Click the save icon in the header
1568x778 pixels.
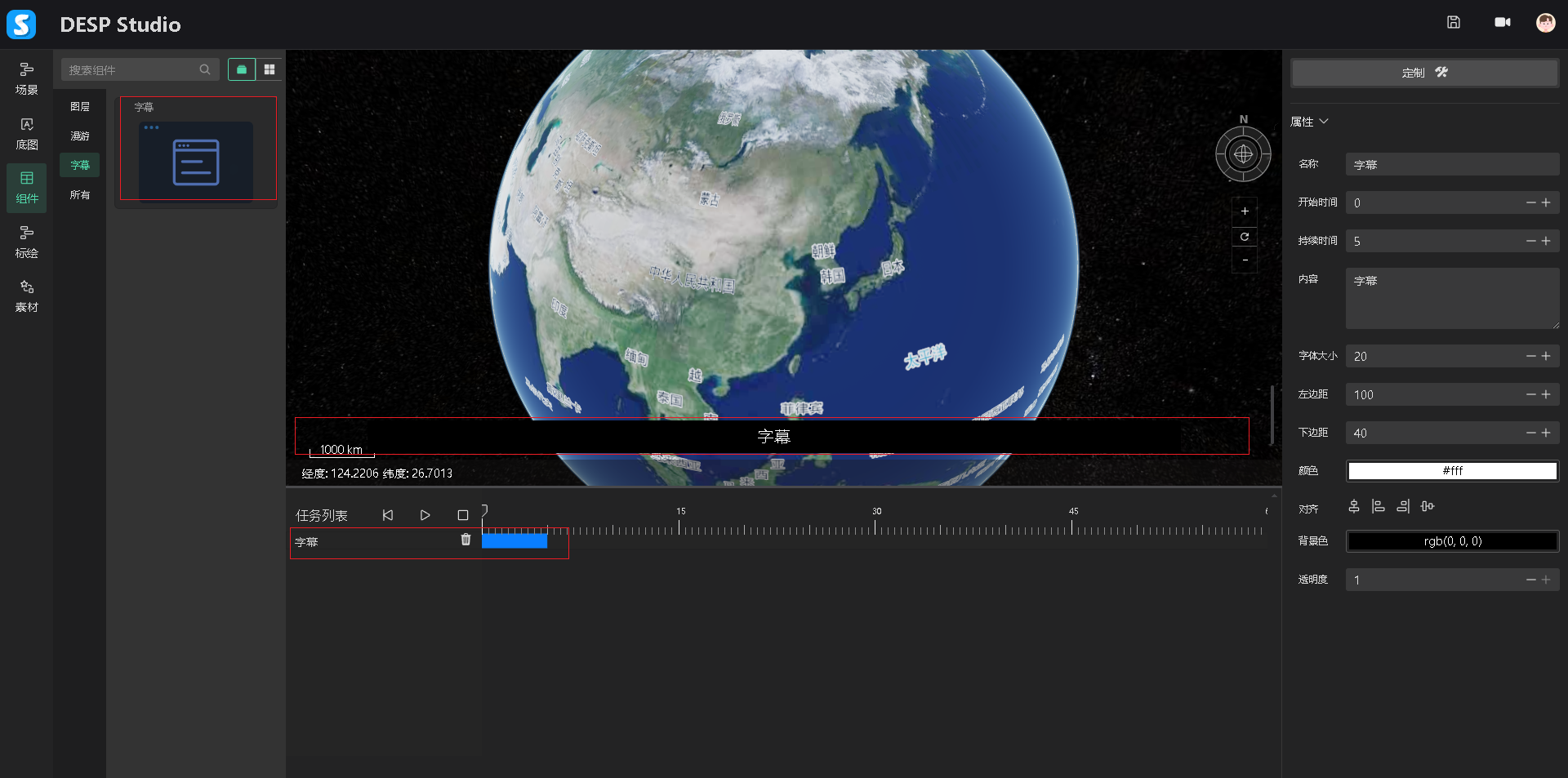tap(1453, 23)
